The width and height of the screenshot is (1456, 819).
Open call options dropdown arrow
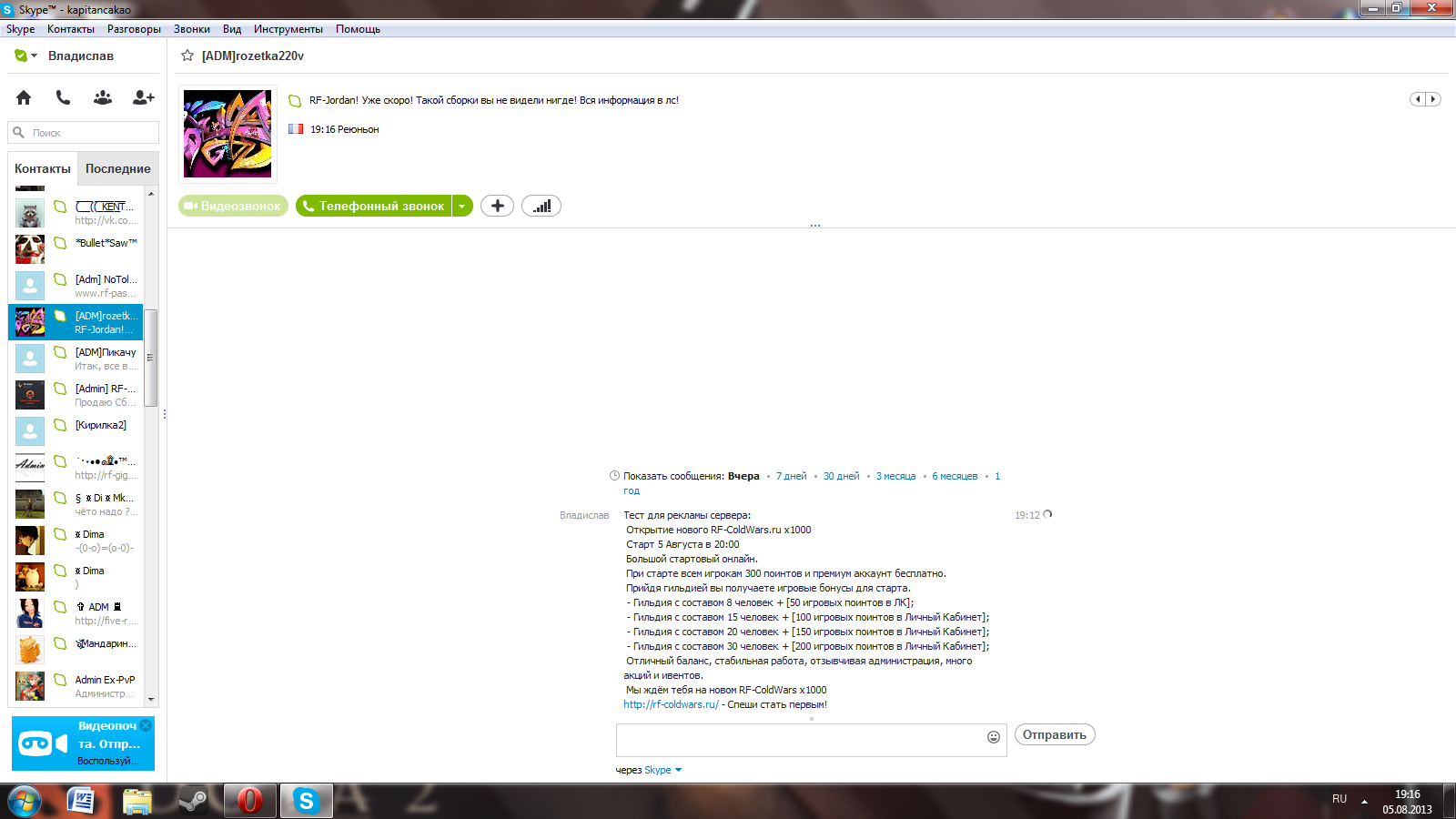point(462,206)
